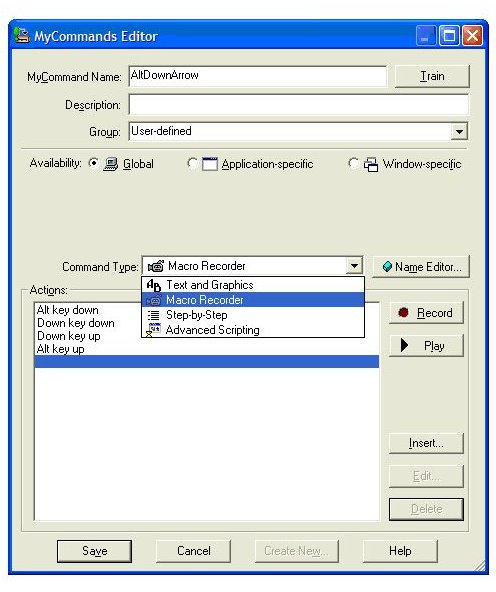Click the Train button

[x=432, y=76]
